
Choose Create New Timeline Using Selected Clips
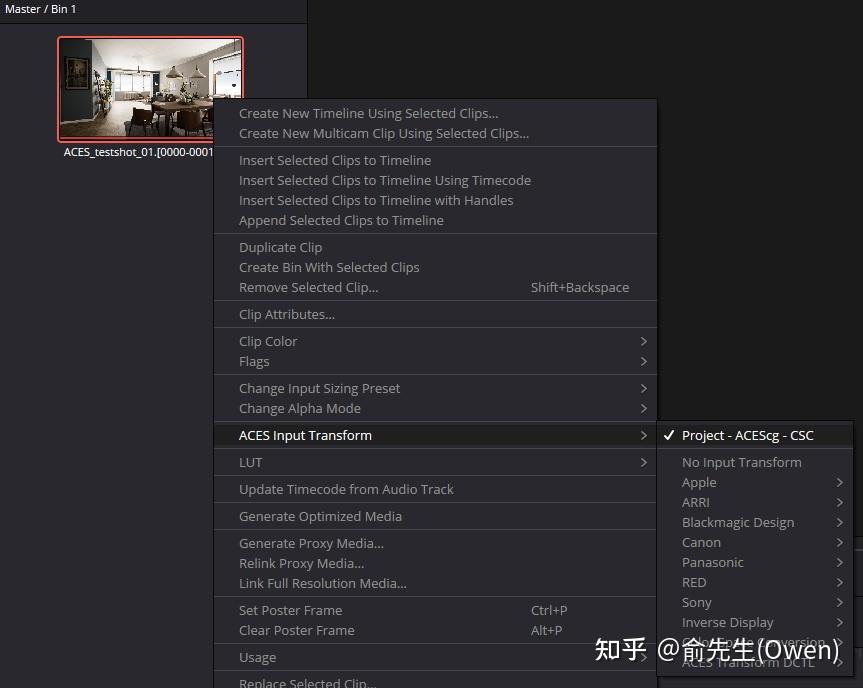pos(369,113)
